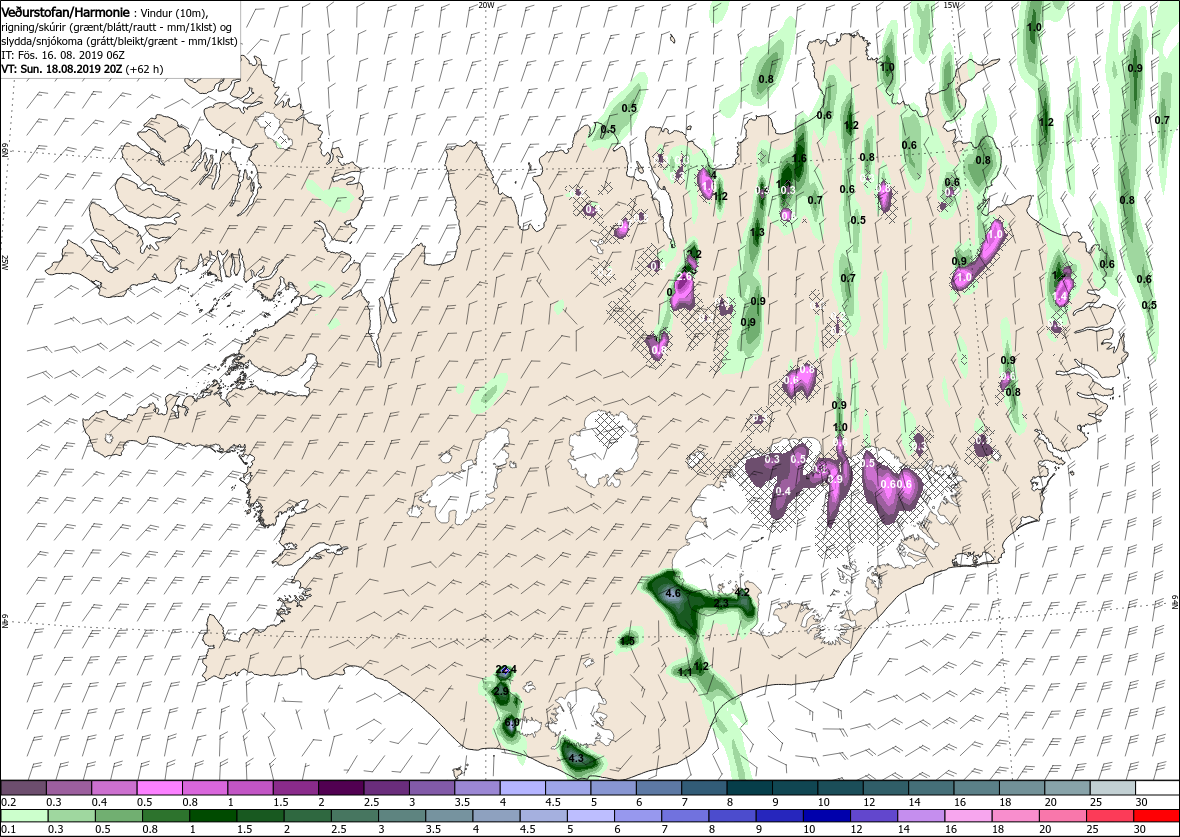
Task: Click the 22.4 rainfall value on the map
Action: (x=506, y=669)
